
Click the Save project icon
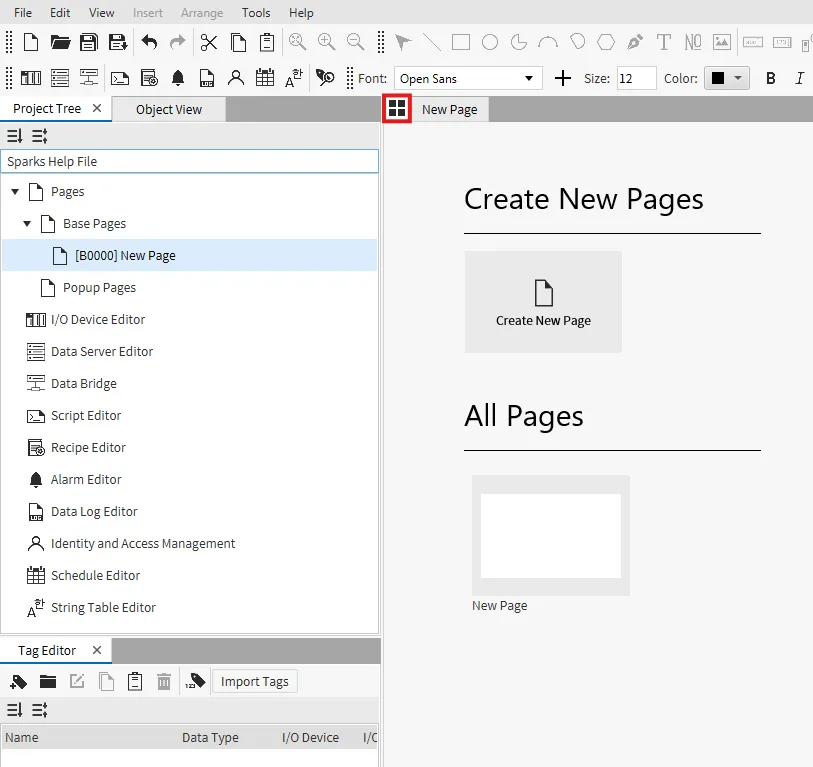coord(89,42)
